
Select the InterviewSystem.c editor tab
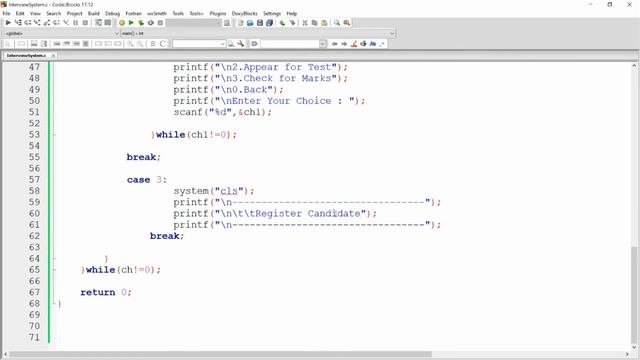coord(26,56)
